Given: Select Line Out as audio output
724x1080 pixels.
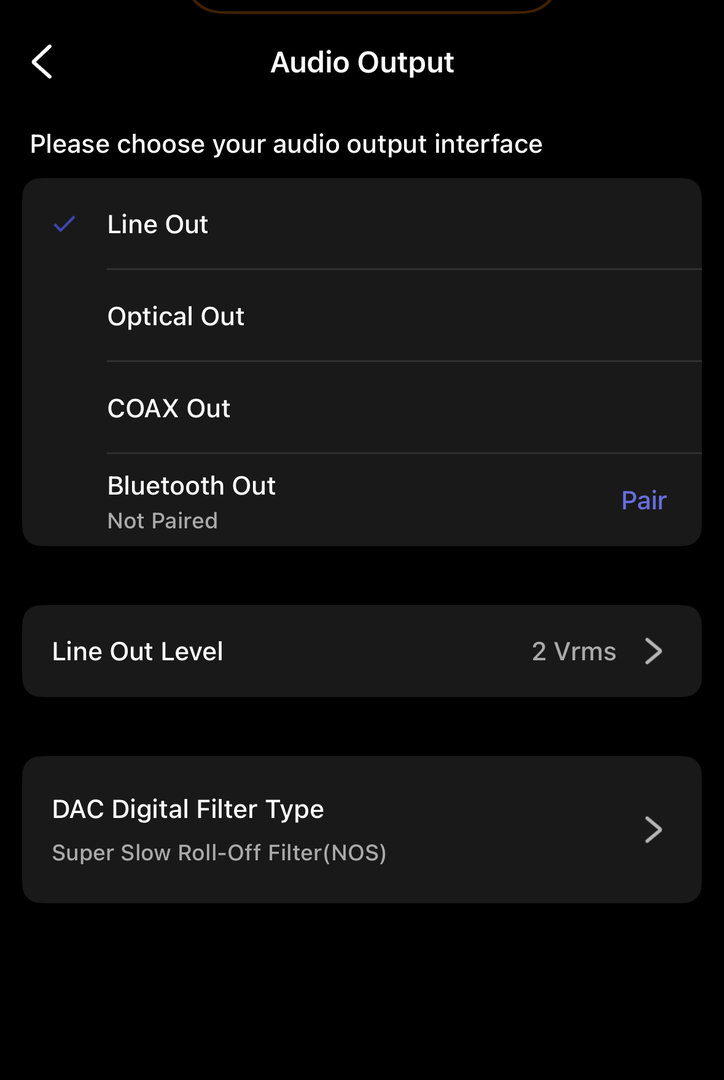Looking at the screenshot, I should tap(158, 225).
